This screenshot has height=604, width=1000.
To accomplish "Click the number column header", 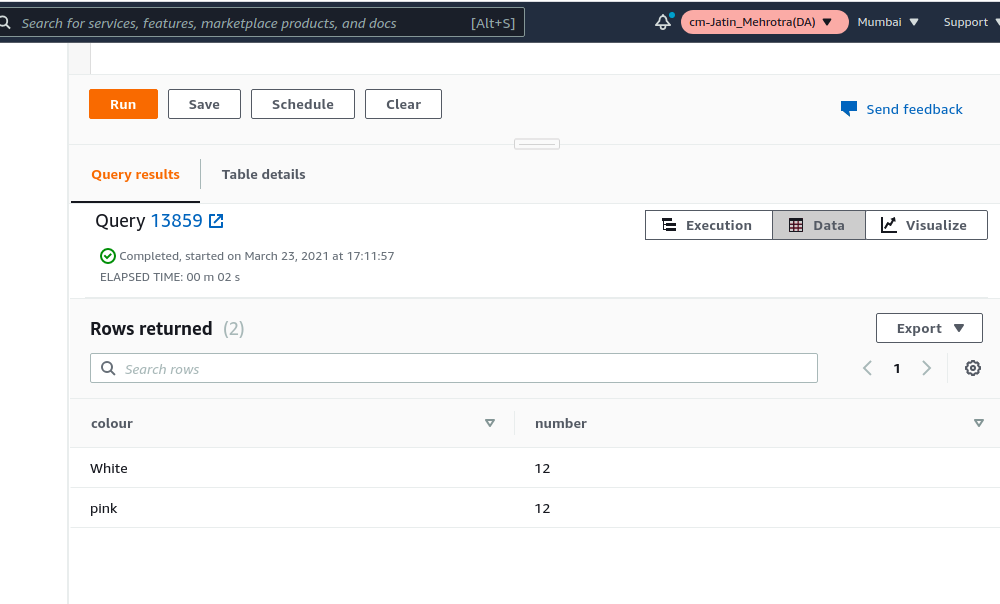I will (x=561, y=423).
